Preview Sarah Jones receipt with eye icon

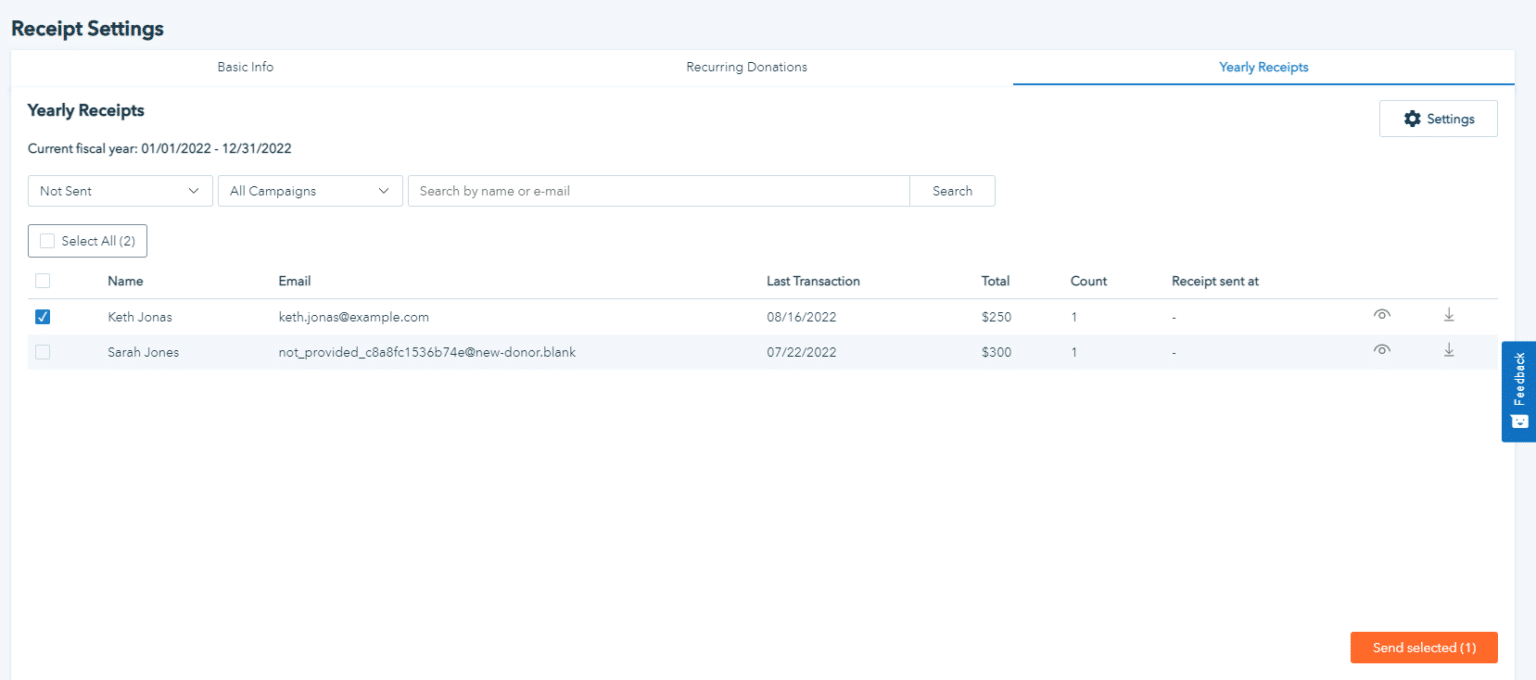1382,350
